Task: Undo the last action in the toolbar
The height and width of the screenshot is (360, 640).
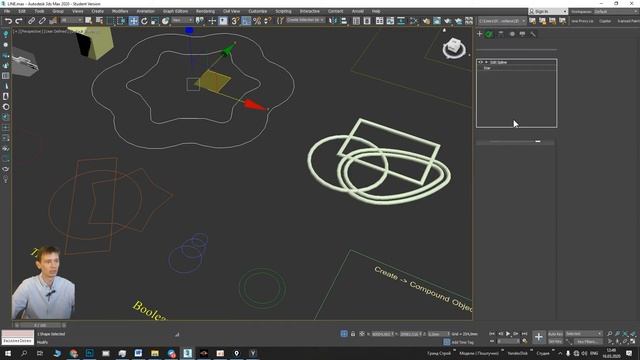Action: point(8,20)
